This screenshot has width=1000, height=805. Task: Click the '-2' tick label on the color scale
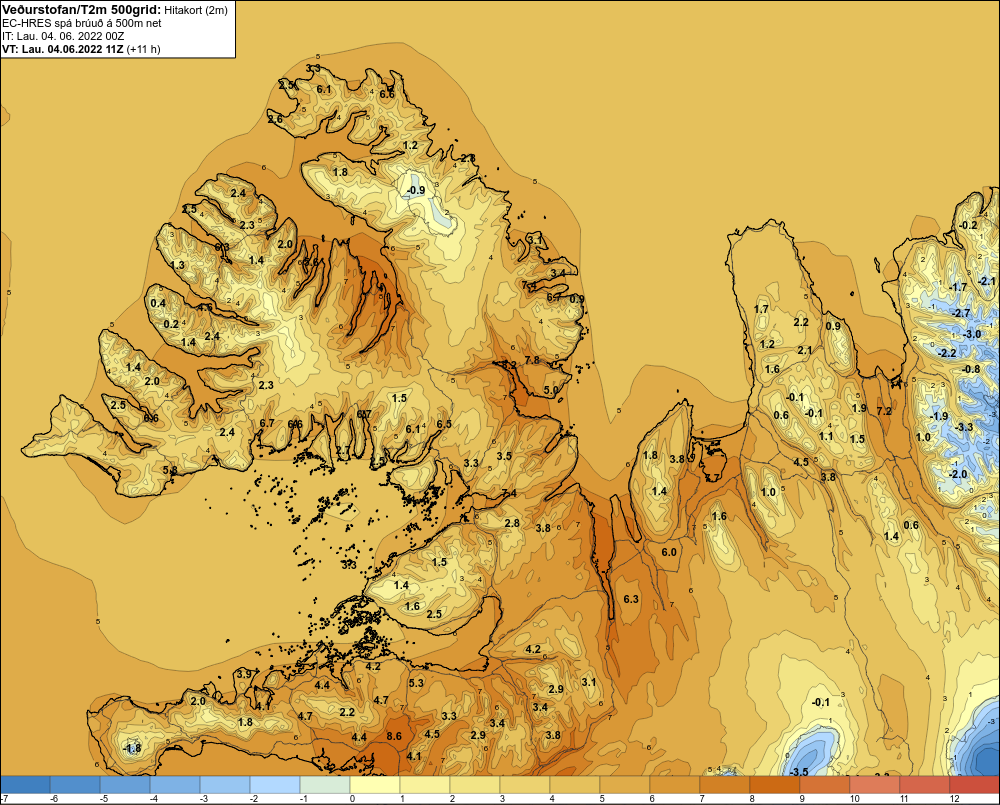[253, 799]
